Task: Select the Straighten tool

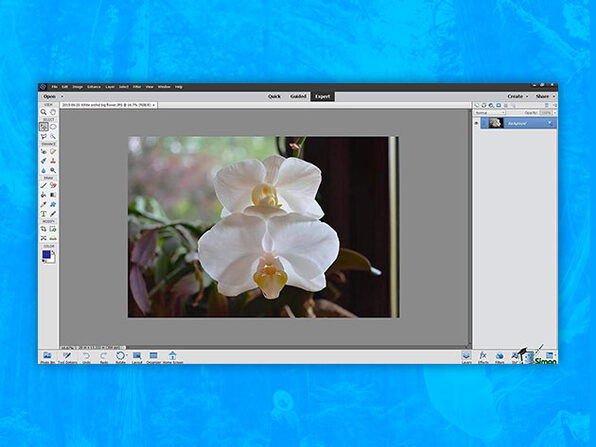Action: click(x=53, y=238)
